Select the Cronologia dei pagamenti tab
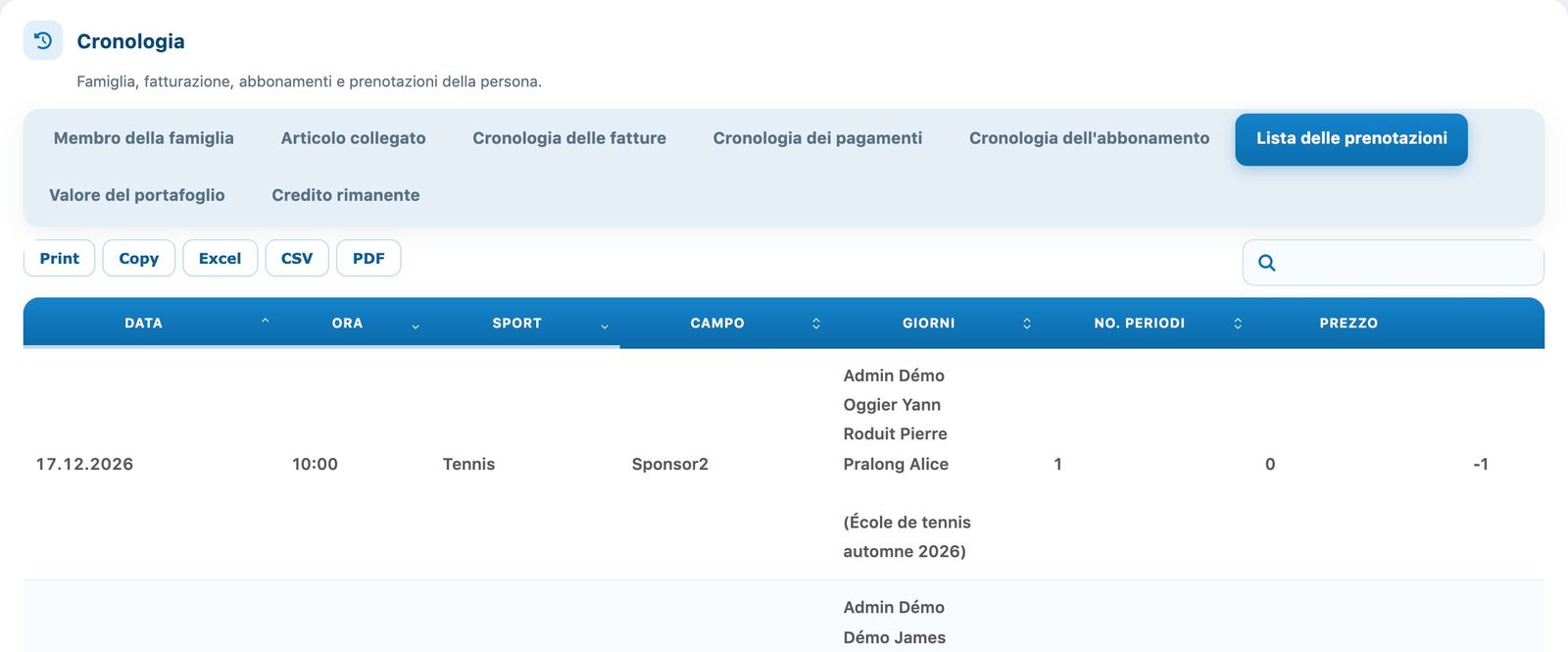 tap(817, 138)
